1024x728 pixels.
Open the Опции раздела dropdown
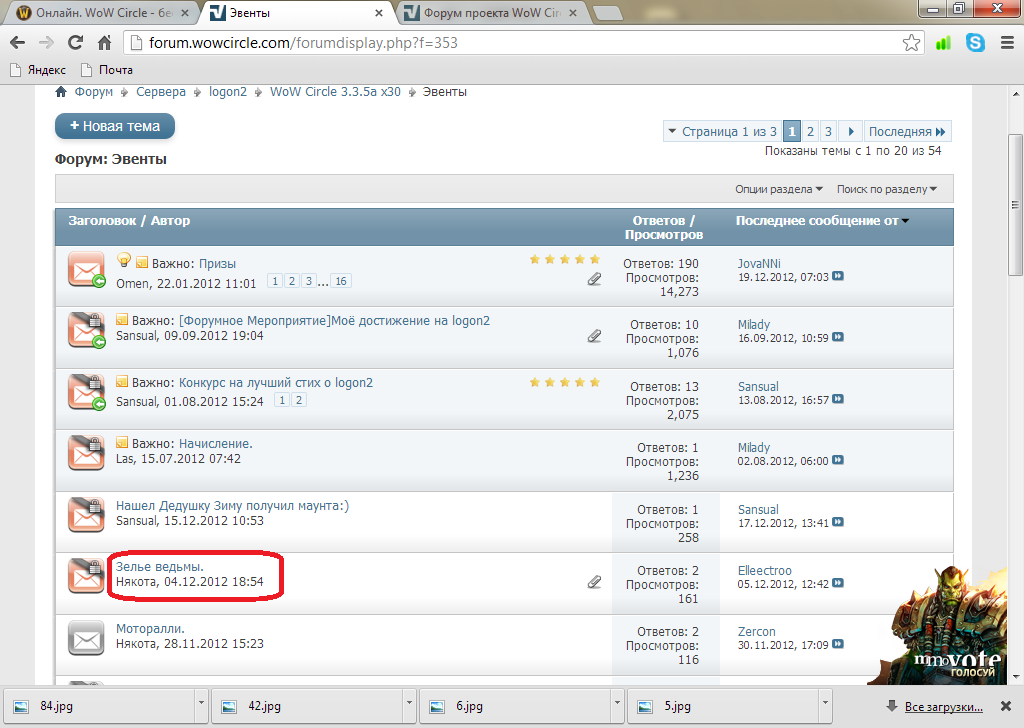pyautogui.click(x=778, y=189)
